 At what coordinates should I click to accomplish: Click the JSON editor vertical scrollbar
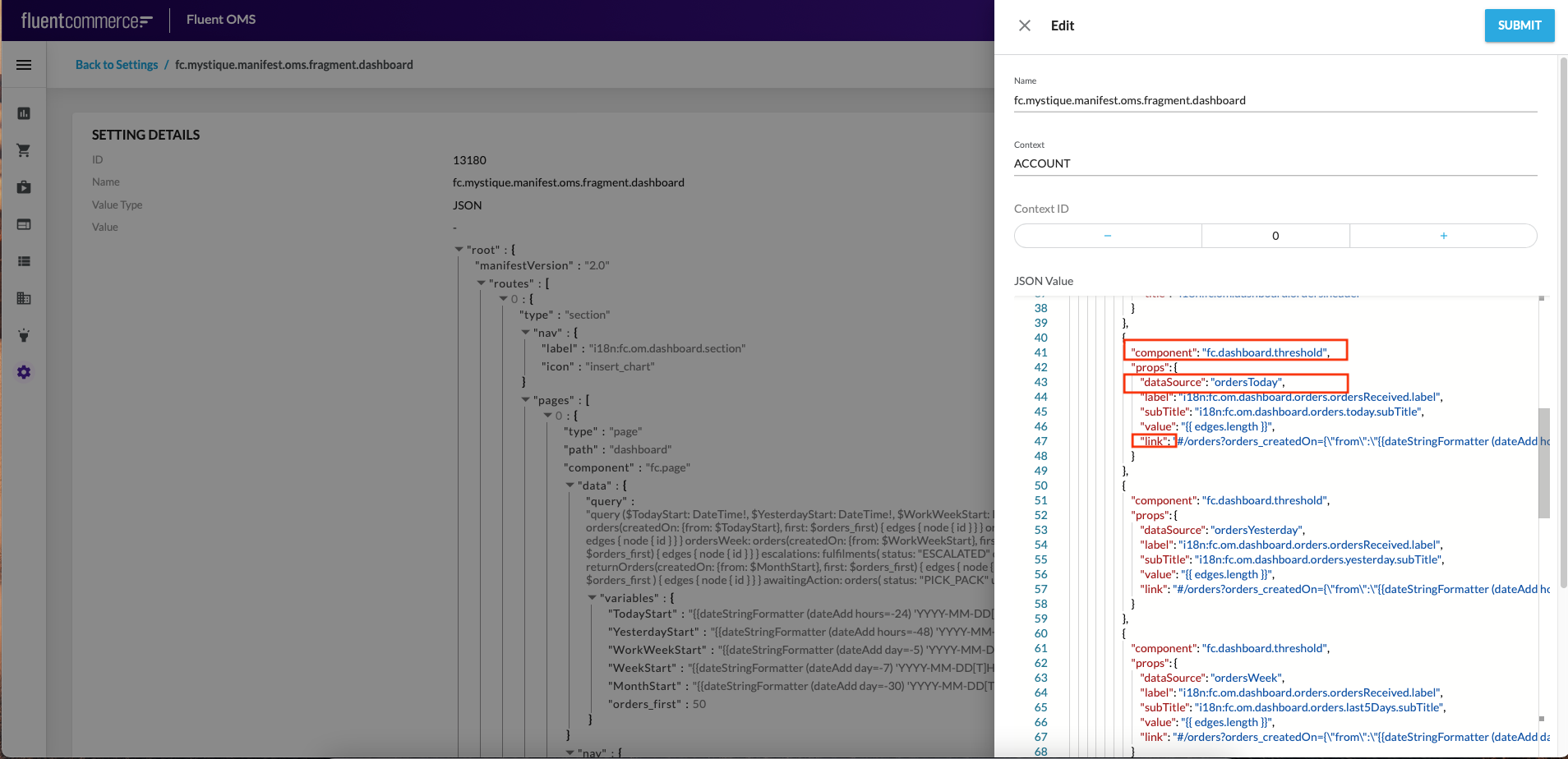pyautogui.click(x=1543, y=462)
